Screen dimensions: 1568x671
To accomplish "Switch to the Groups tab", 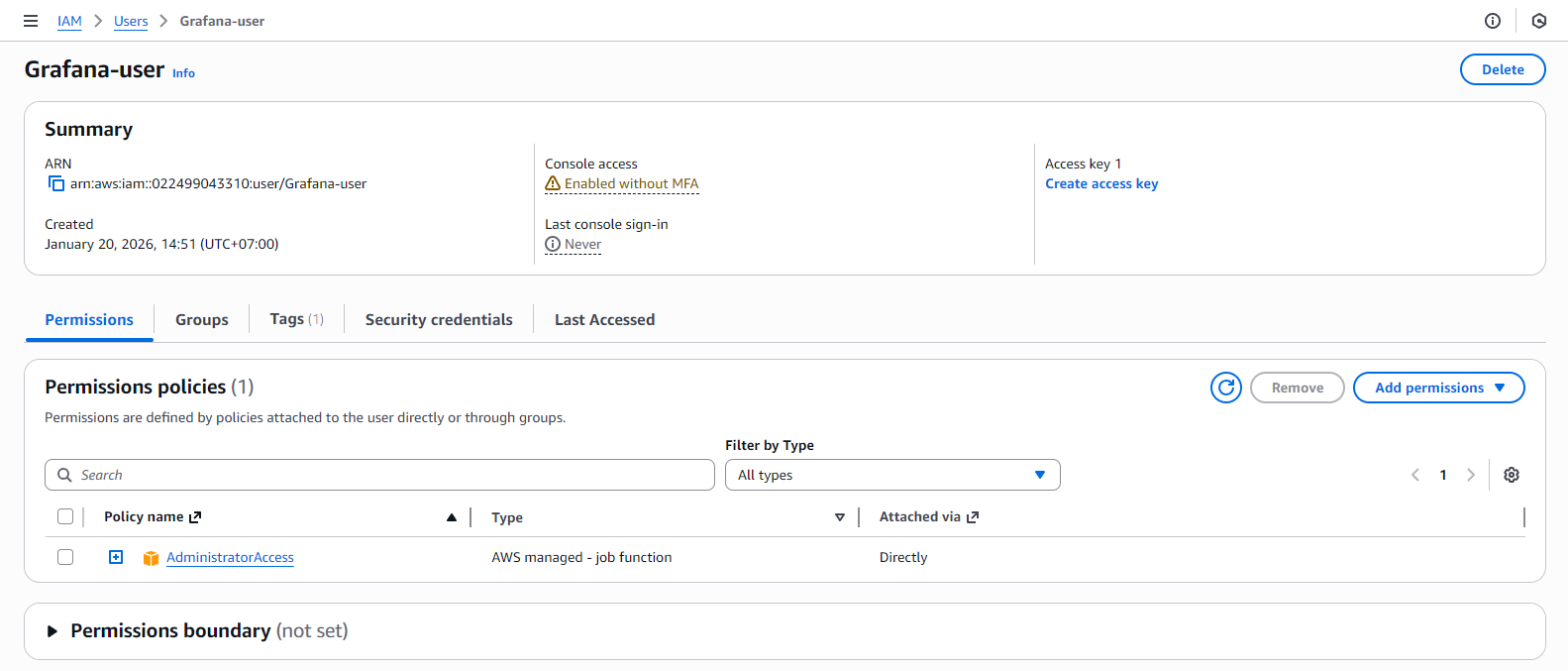I will (x=202, y=319).
